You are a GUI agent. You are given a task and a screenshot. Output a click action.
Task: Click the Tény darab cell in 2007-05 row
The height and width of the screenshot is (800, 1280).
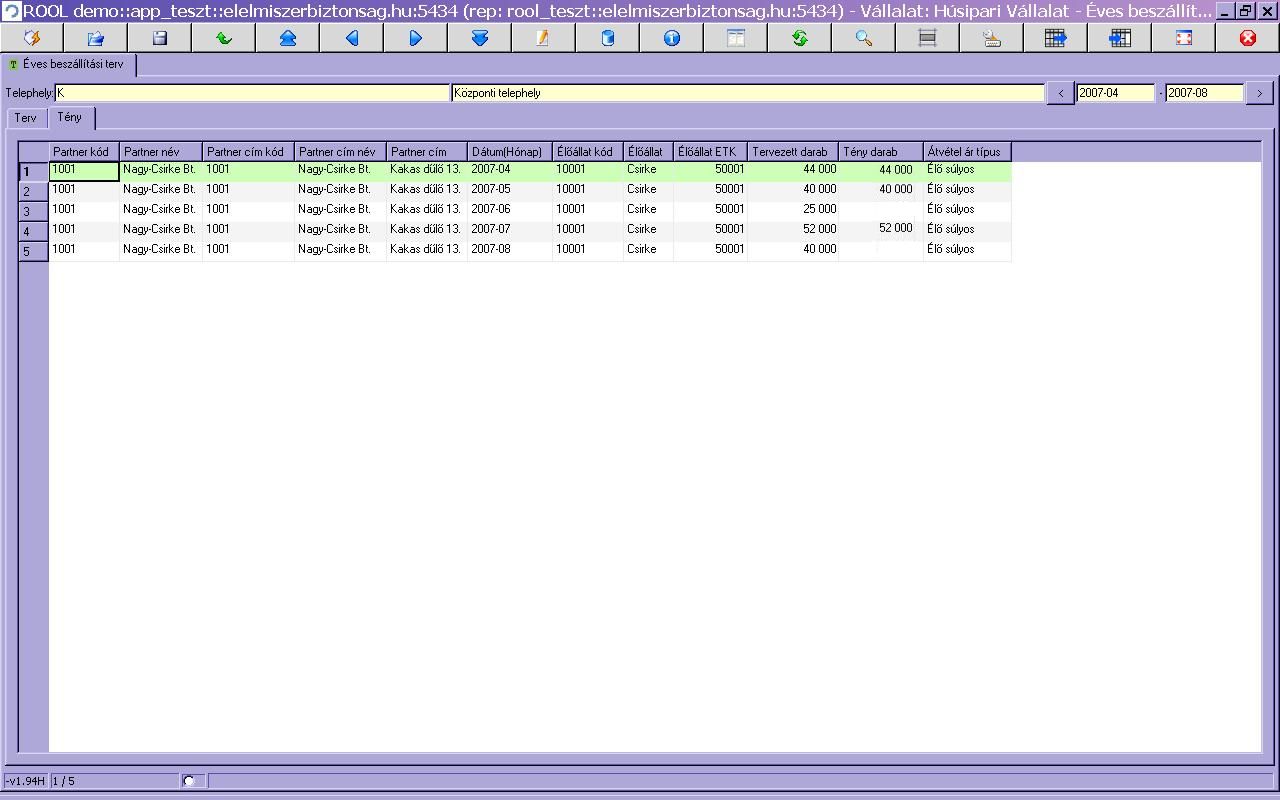pyautogui.click(x=881, y=191)
